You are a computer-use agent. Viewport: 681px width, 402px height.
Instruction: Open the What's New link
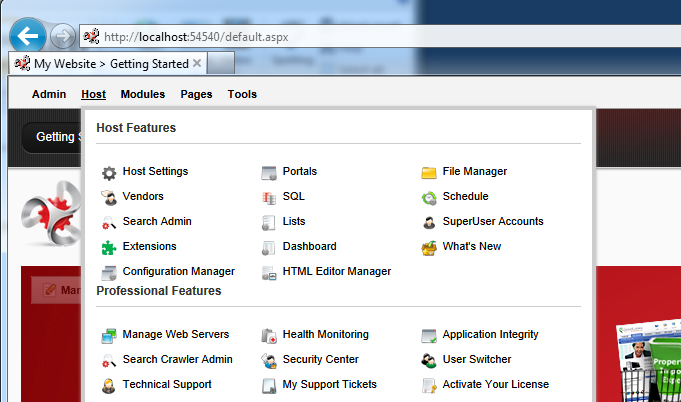pos(472,246)
